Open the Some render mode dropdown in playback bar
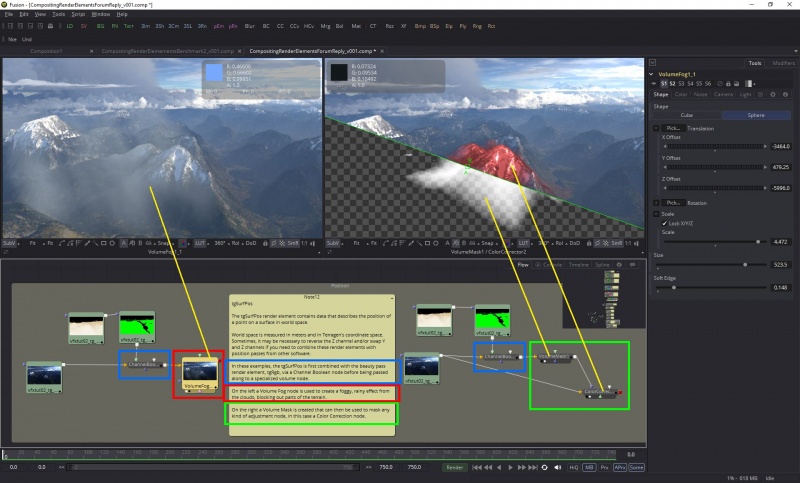The image size is (800, 483). tap(636, 467)
